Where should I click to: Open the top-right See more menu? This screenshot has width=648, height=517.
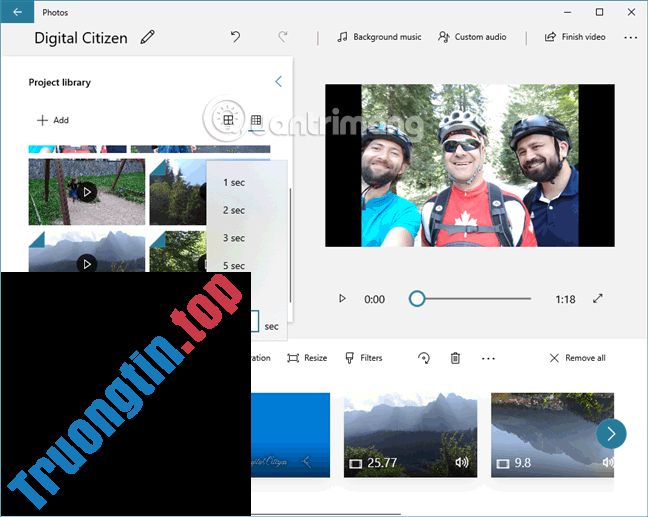click(x=630, y=38)
